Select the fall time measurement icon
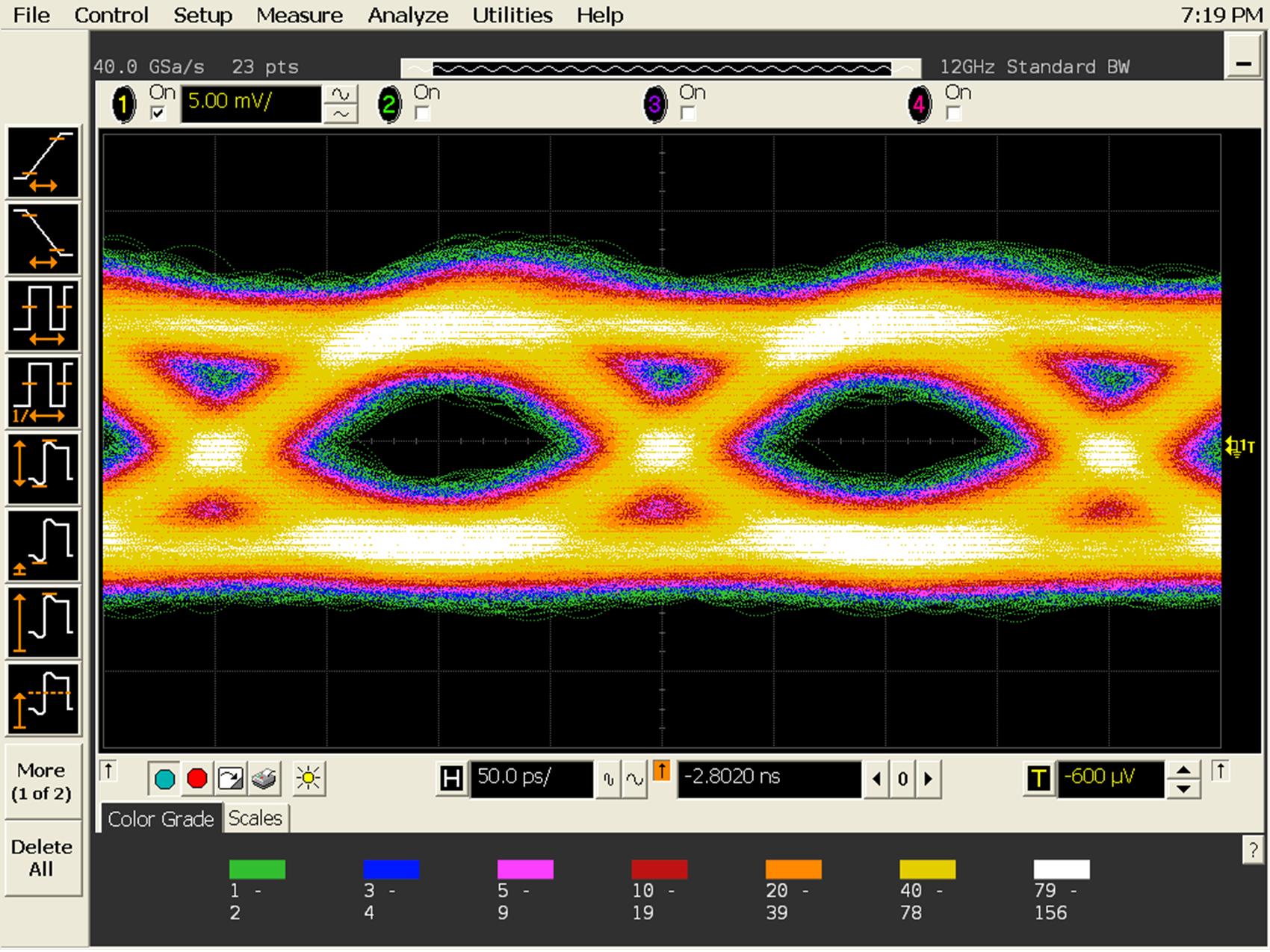Image resolution: width=1270 pixels, height=952 pixels. pos(43,239)
